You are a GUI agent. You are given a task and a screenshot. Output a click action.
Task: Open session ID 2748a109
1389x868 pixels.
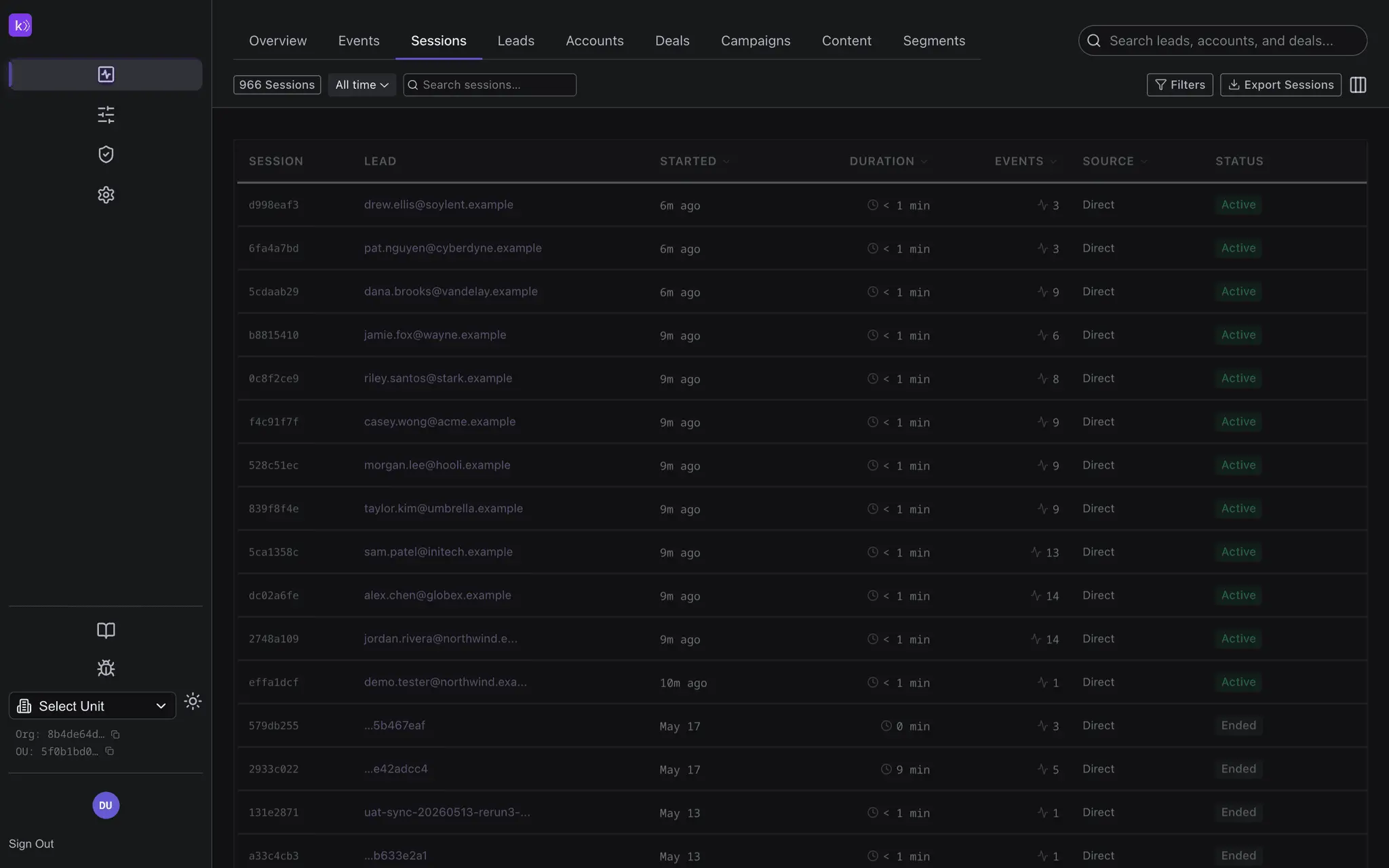point(273,639)
